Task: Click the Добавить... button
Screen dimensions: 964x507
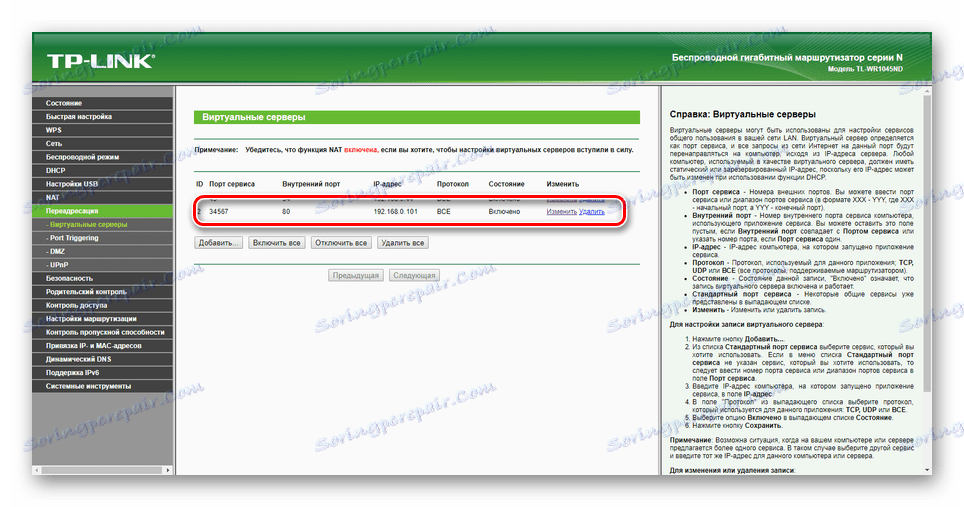Action: (x=218, y=243)
